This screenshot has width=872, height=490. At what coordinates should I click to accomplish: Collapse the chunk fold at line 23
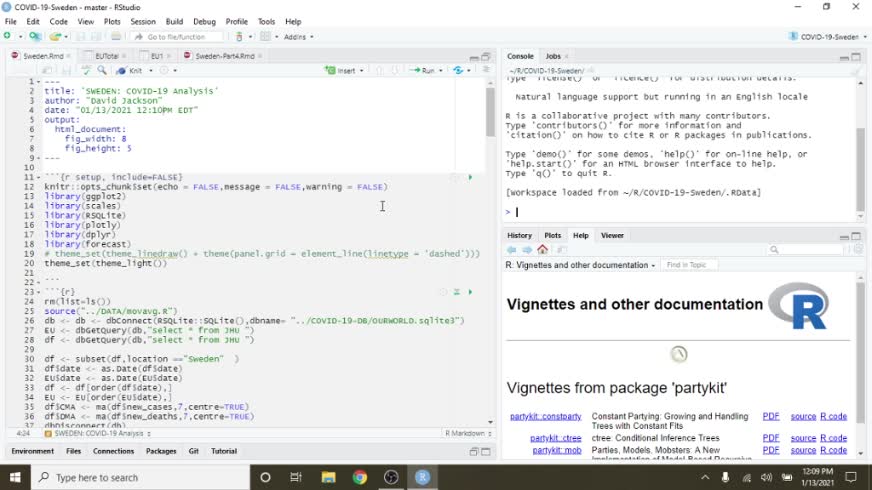click(x=38, y=292)
